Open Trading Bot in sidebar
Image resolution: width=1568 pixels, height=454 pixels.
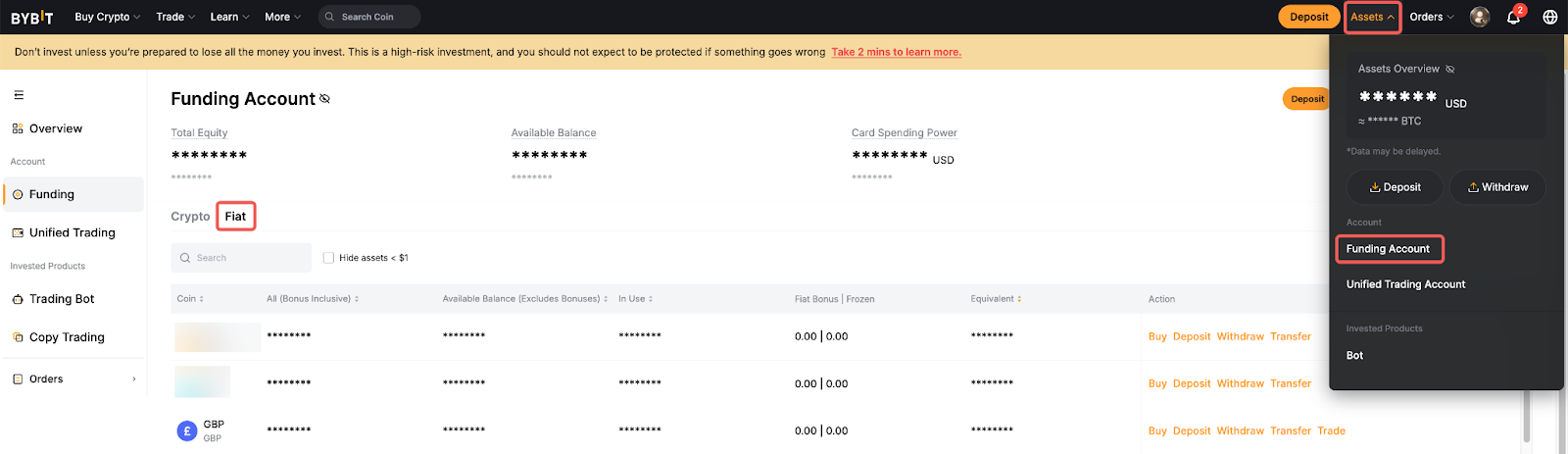[62, 299]
